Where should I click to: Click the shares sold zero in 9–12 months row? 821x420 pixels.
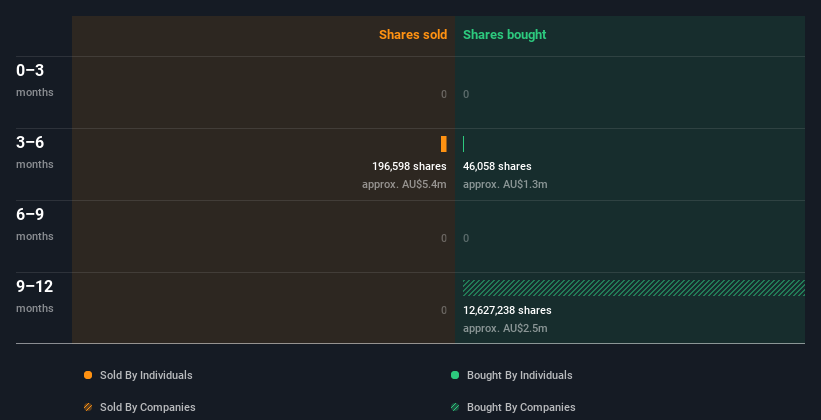pos(444,310)
